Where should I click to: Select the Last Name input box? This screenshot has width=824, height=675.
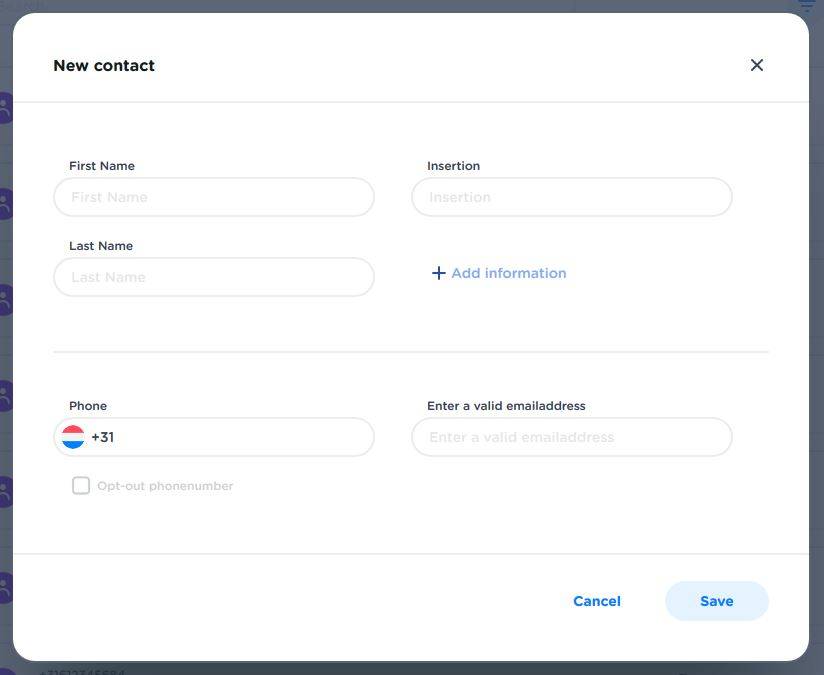pos(214,277)
